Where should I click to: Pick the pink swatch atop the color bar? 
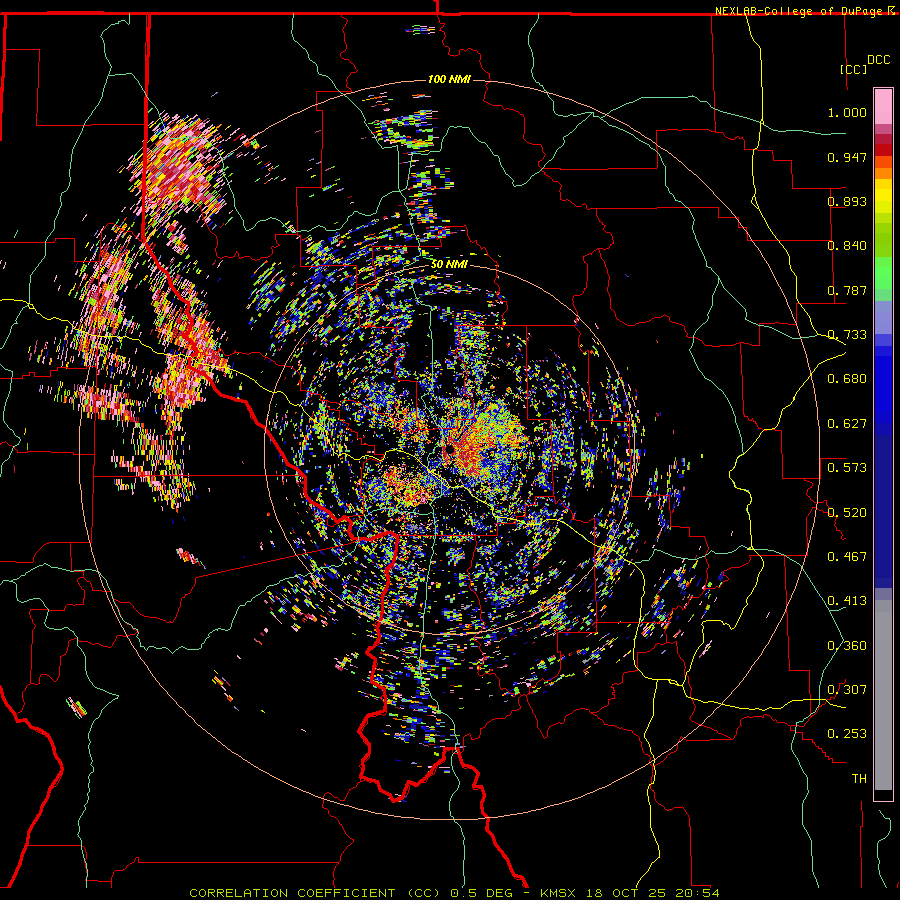pos(883,106)
